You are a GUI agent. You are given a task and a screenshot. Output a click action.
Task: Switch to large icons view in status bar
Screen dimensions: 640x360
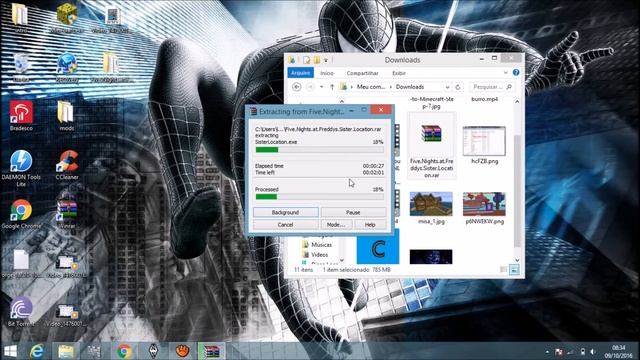tap(514, 269)
